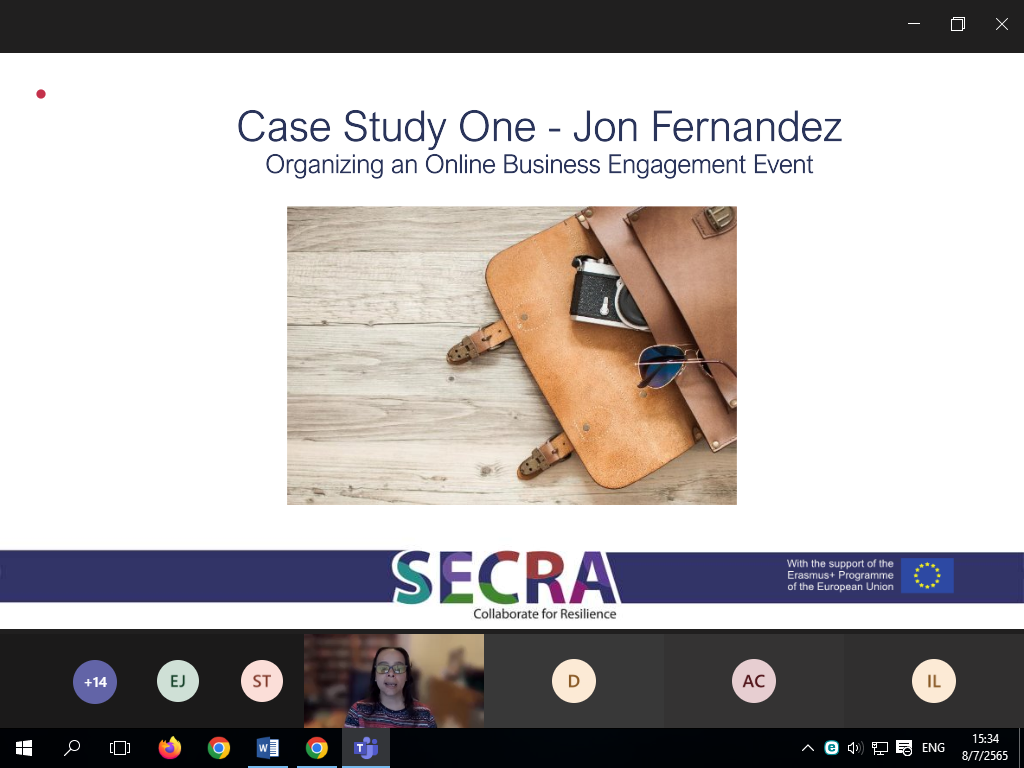Select participant tile D
1024x768 pixels.
click(574, 680)
